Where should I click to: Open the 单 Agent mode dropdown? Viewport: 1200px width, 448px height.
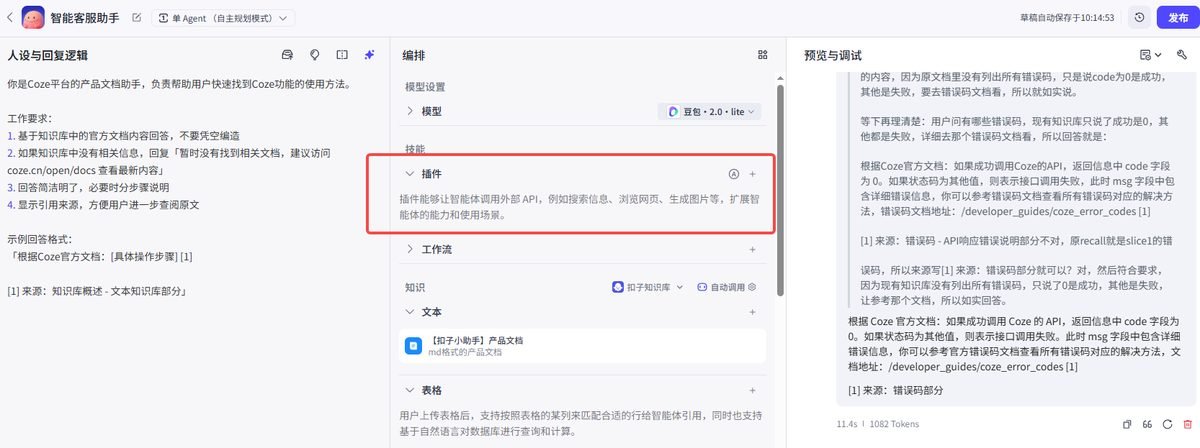point(223,18)
